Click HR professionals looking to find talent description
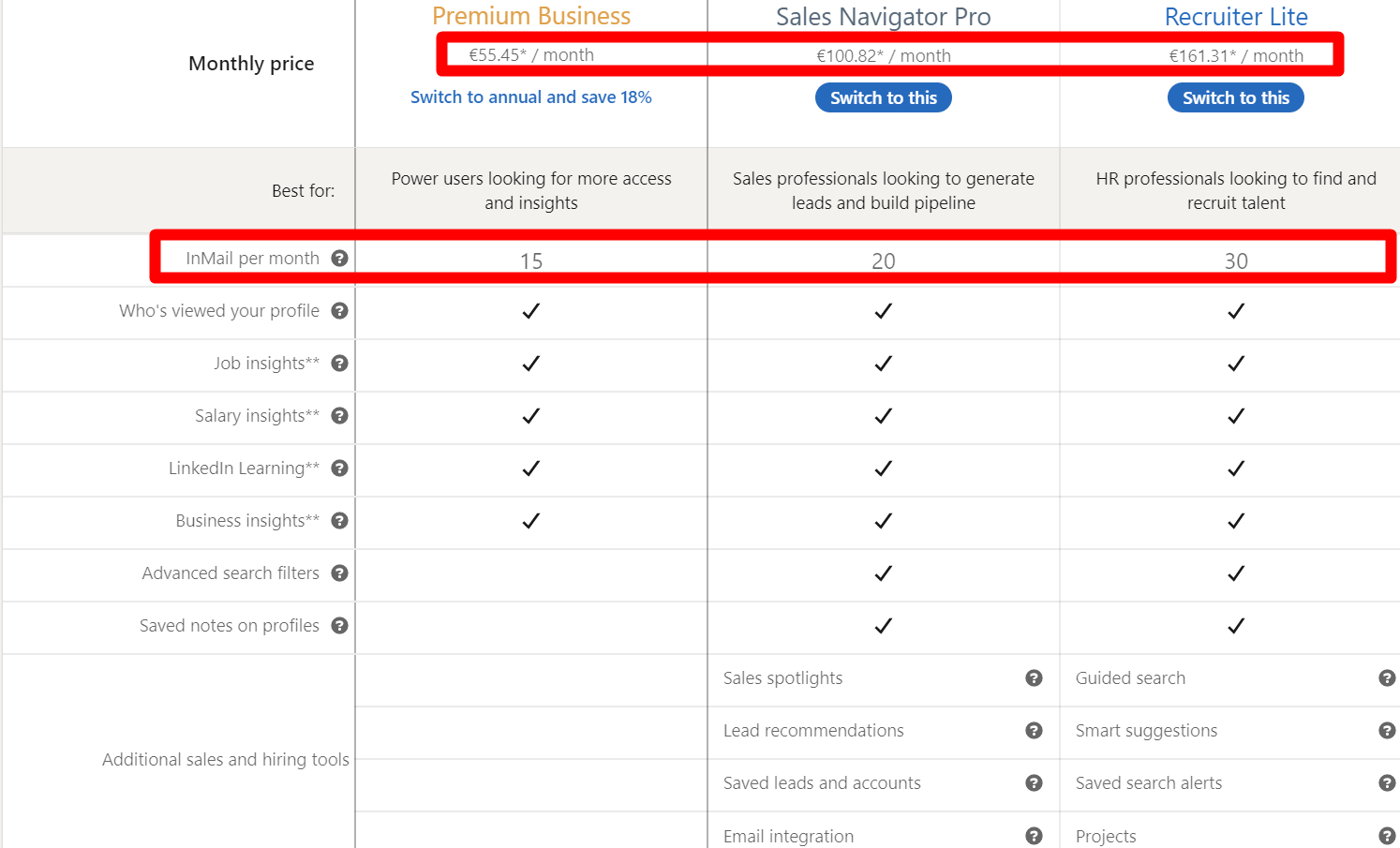The width and height of the screenshot is (1400, 848). pos(1236,190)
